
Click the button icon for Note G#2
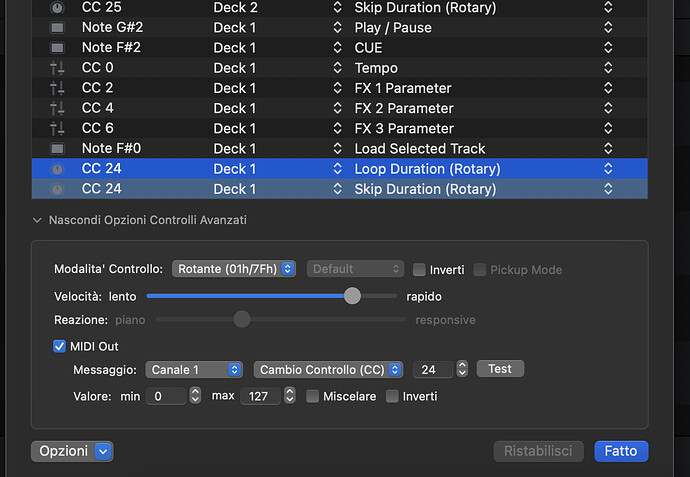[x=57, y=28]
